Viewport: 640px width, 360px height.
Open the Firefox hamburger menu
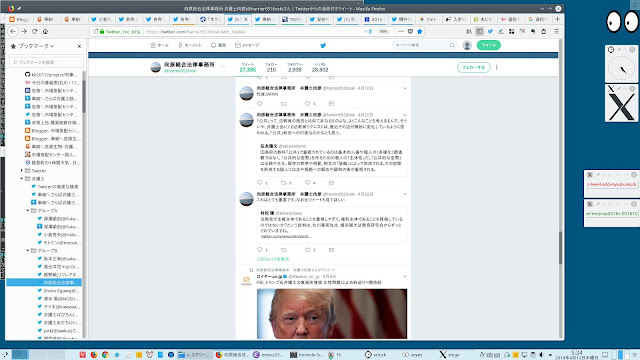tap(556, 31)
